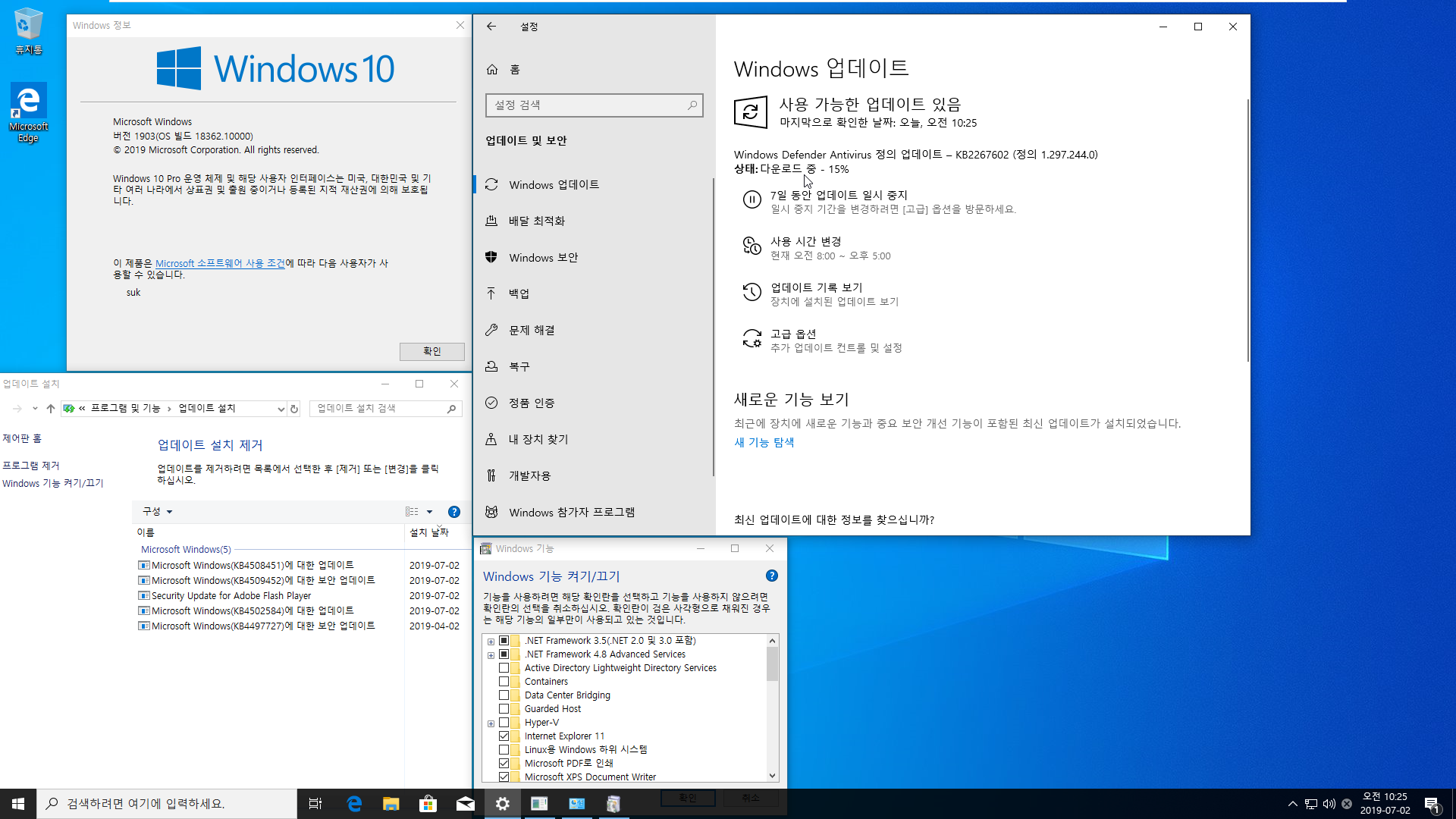Open Action Center notifications
1456x819 pixels.
pyautogui.click(x=1432, y=804)
